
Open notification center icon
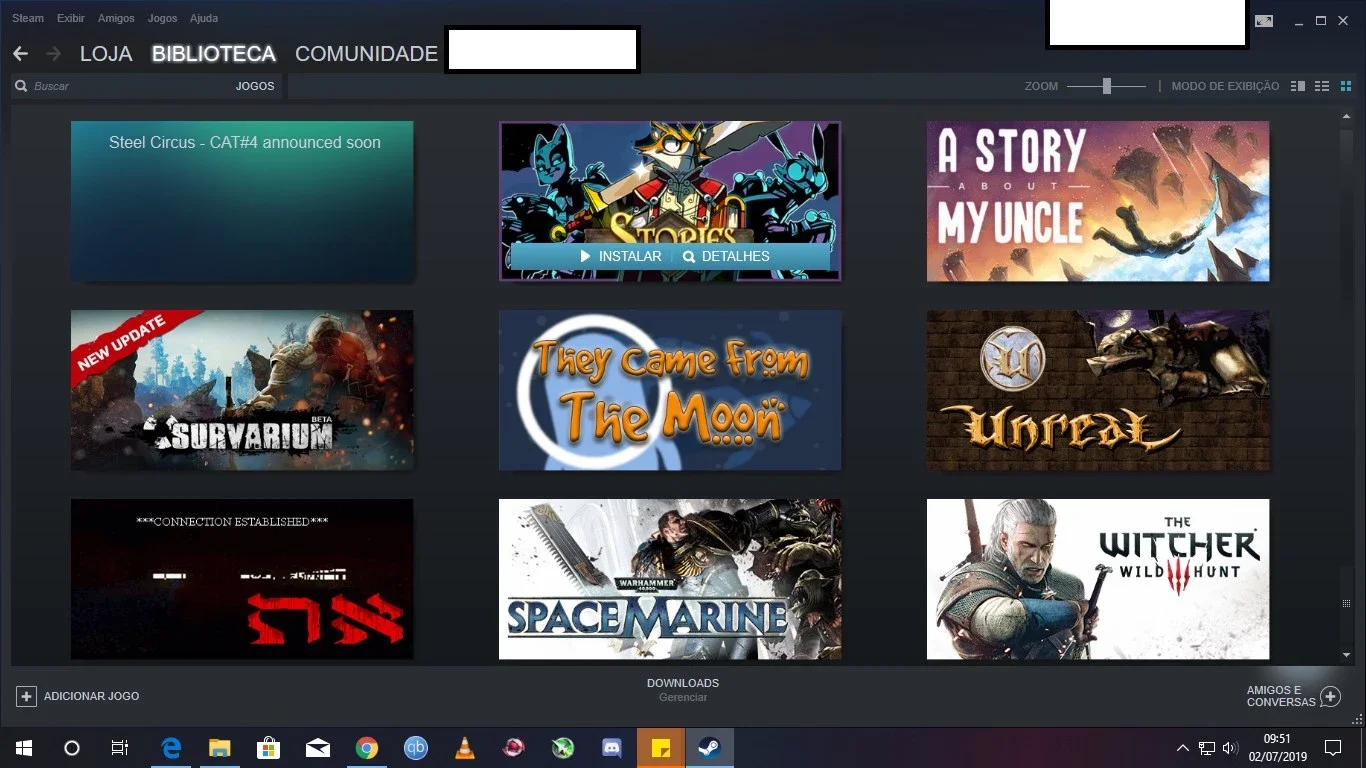1332,748
